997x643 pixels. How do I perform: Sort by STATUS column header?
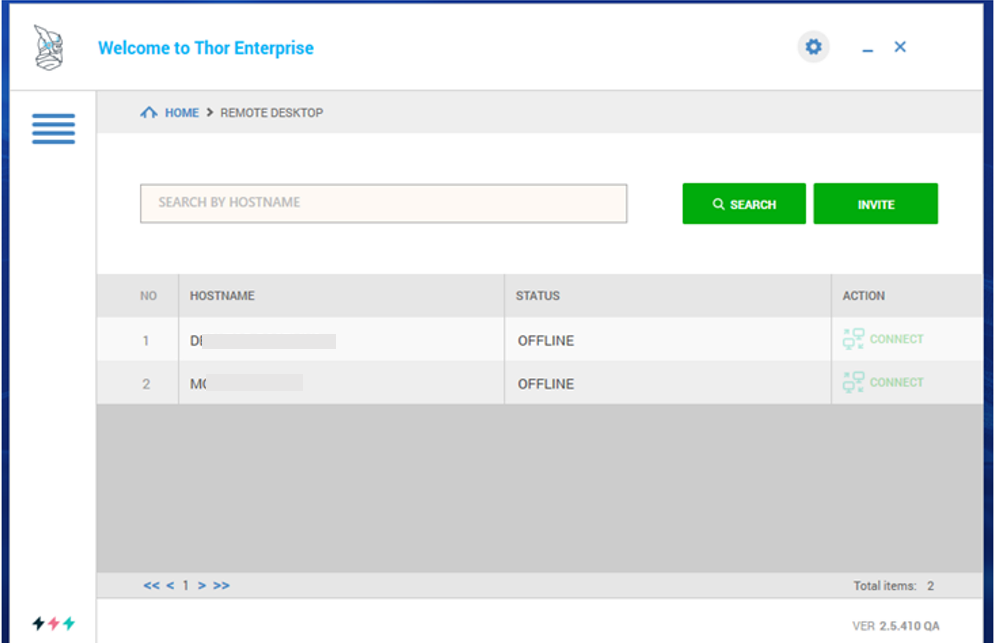tap(537, 296)
